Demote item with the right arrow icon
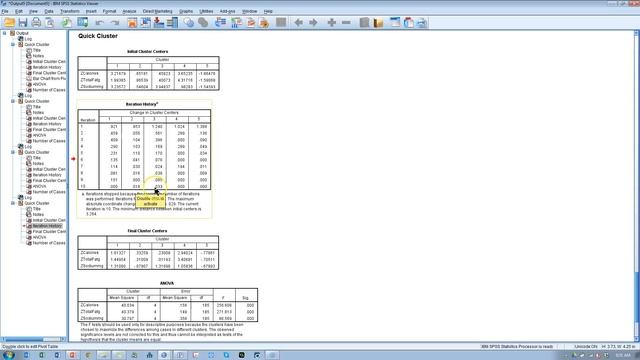Viewport: 640px width, 360px height. click(x=313, y=22)
